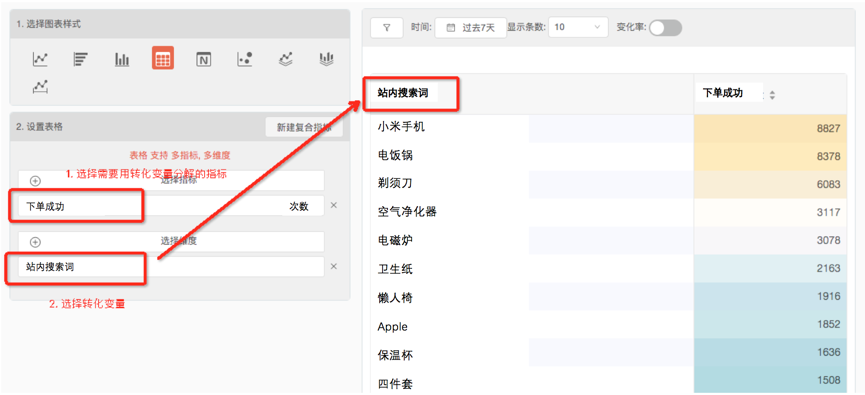Open the 过去7天 date range picker
The height and width of the screenshot is (395, 865).
(x=471, y=28)
